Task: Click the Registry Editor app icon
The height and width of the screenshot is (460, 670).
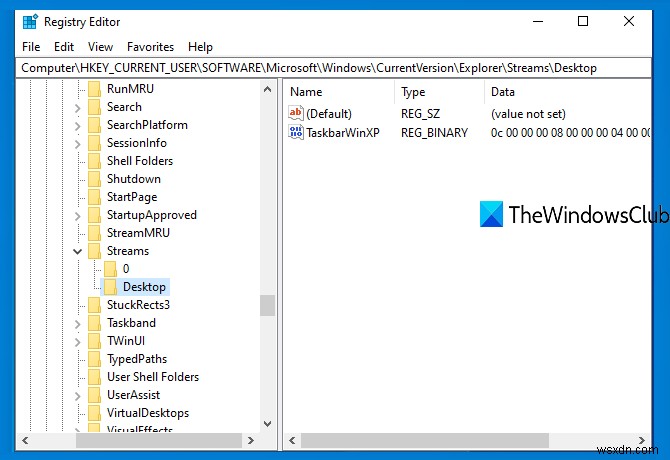Action: (x=30, y=22)
